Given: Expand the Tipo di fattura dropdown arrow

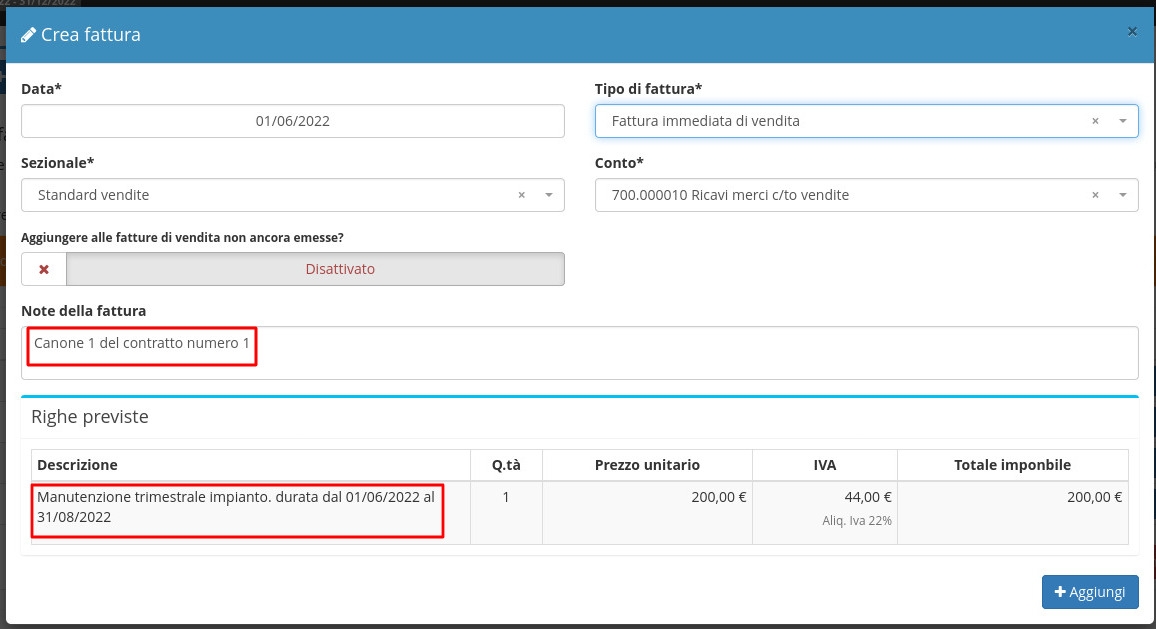Looking at the screenshot, I should tap(1122, 121).
